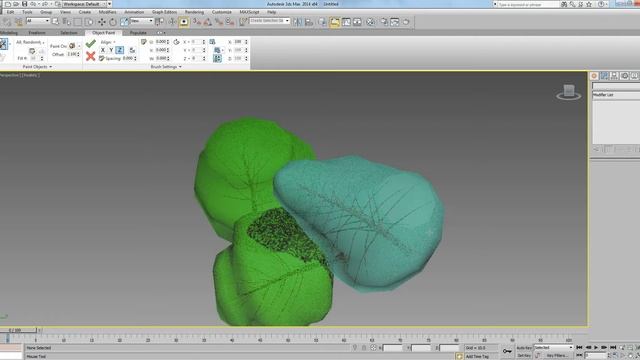This screenshot has height=360, width=640.
Task: Toggle the Percent Snap icon
Action: tap(219, 22)
